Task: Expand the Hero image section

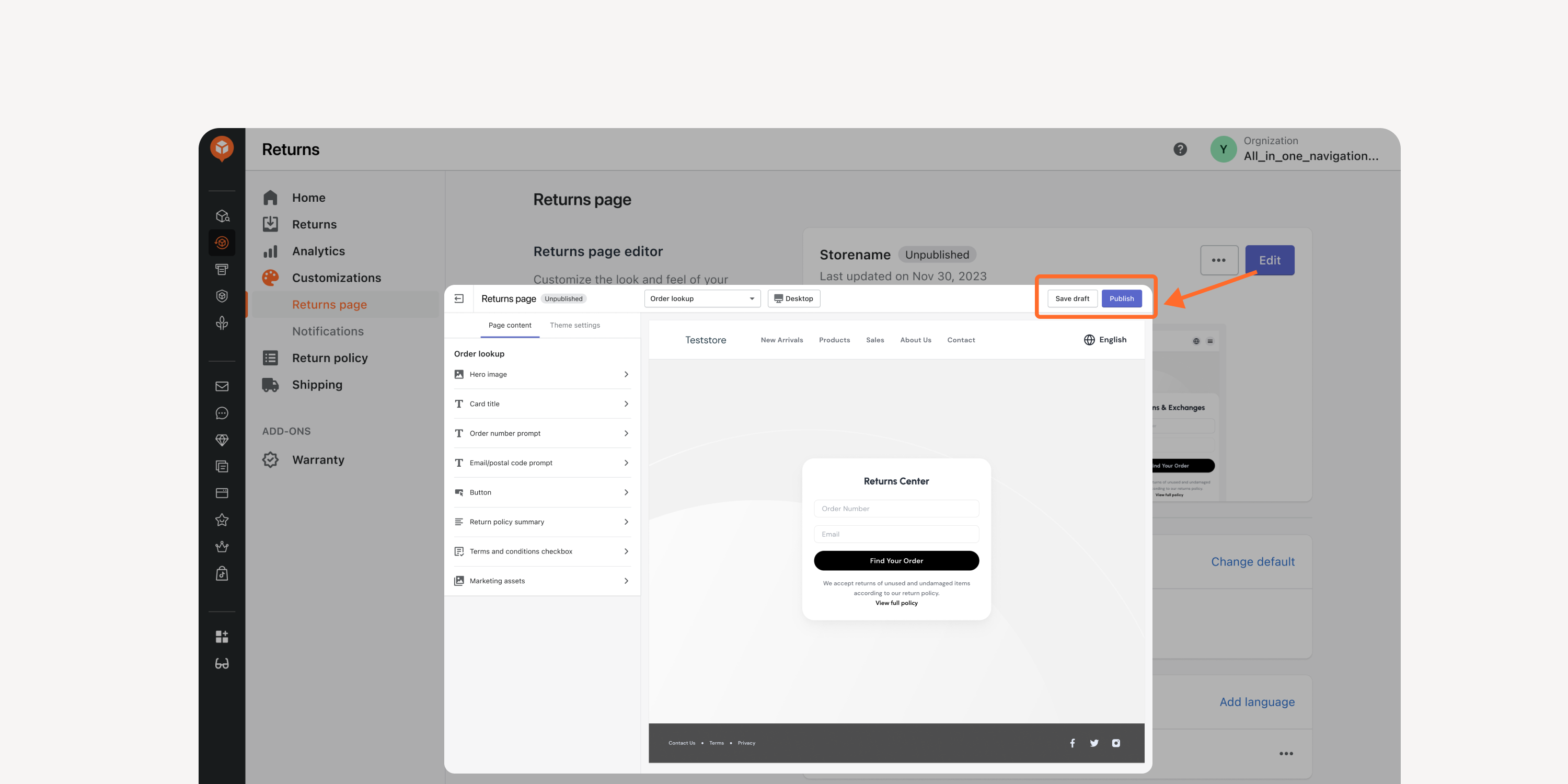Action: tap(543, 374)
